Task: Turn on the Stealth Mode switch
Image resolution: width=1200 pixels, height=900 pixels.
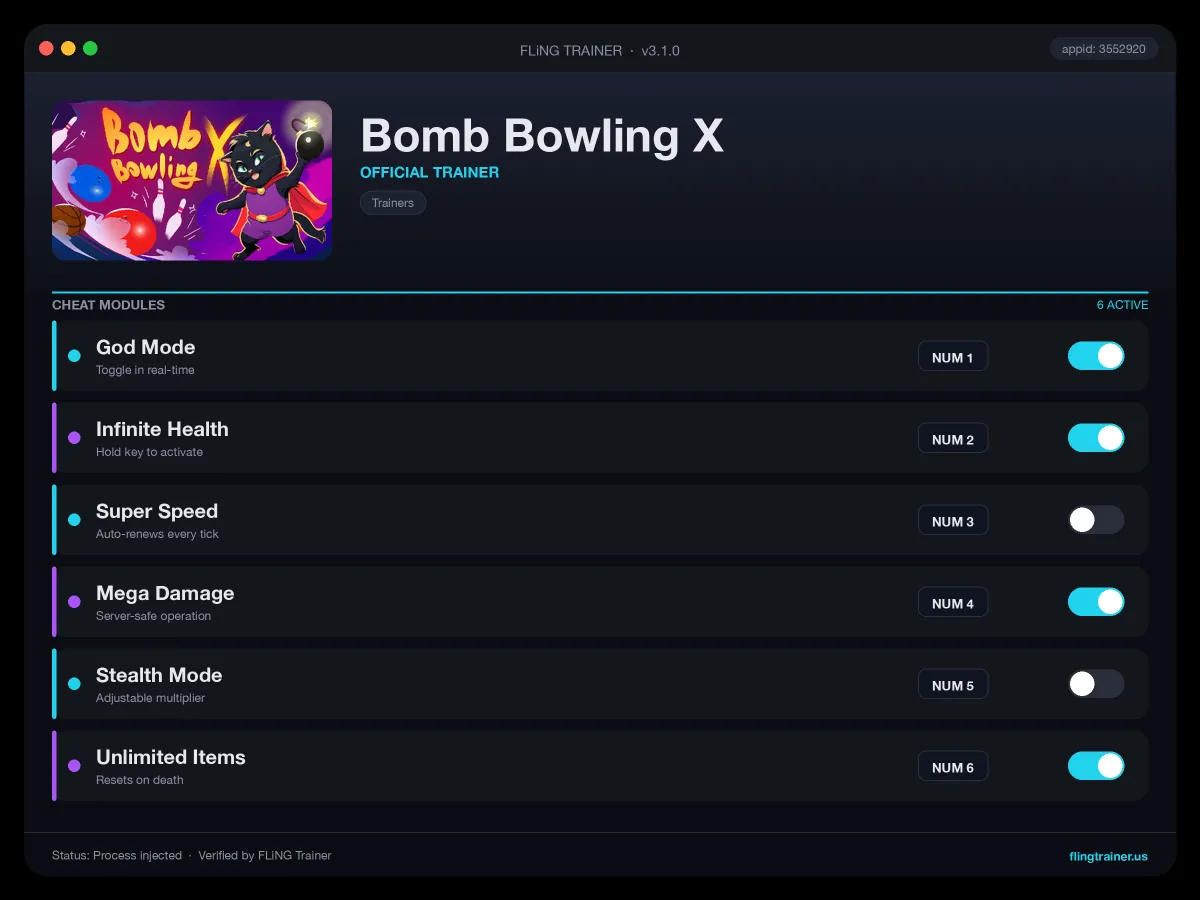Action: [1096, 684]
